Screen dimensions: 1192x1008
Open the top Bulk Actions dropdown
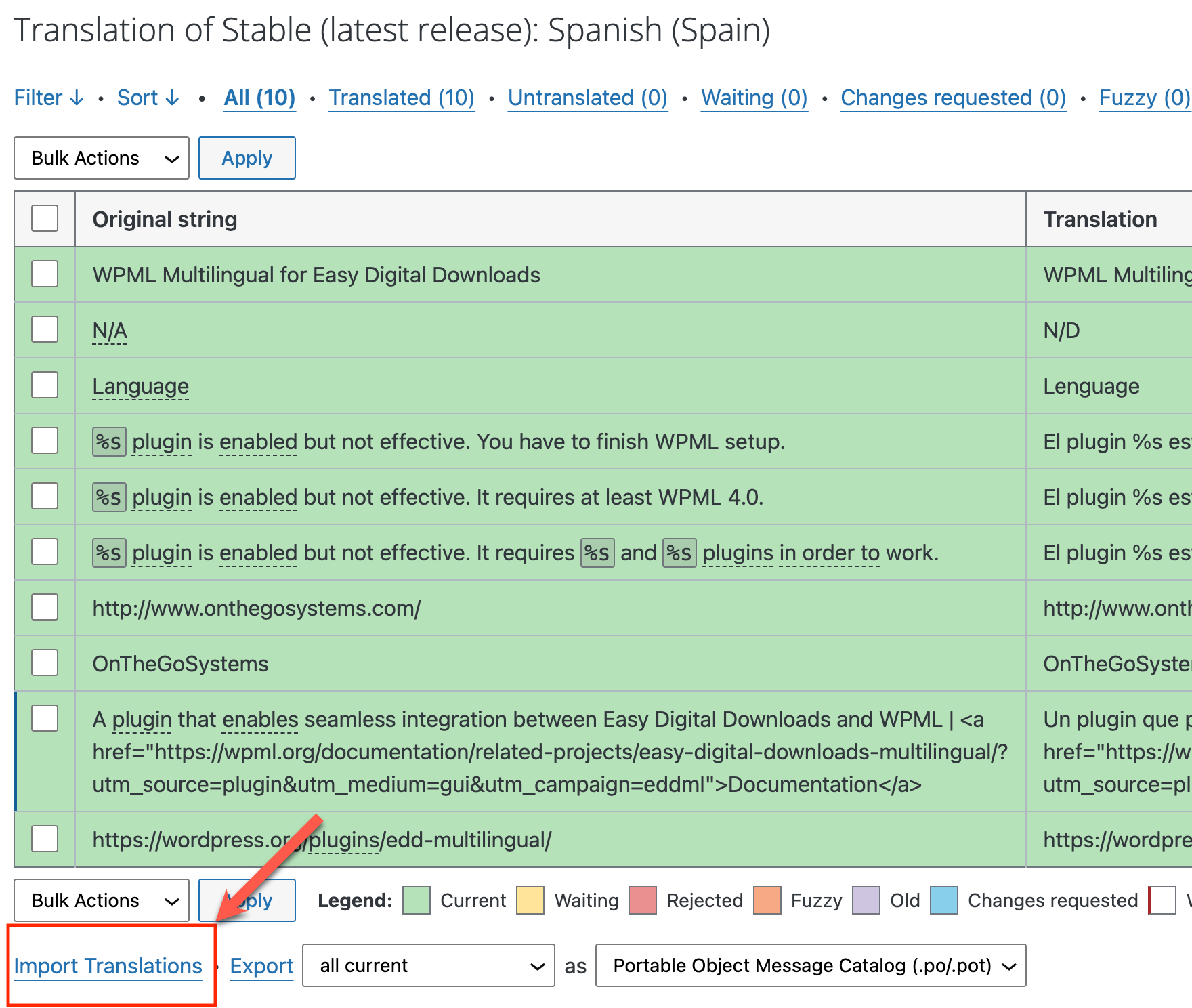pyautogui.click(x=100, y=158)
